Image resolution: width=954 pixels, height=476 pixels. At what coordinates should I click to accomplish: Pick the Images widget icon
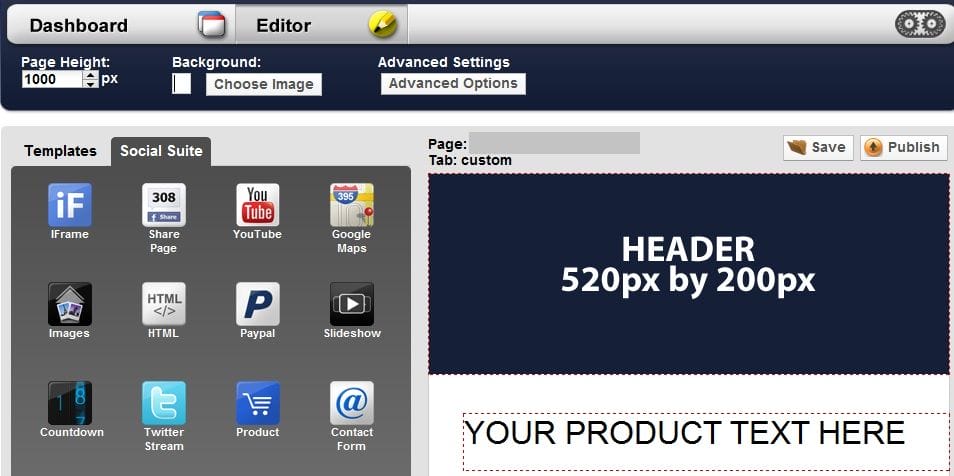click(69, 304)
